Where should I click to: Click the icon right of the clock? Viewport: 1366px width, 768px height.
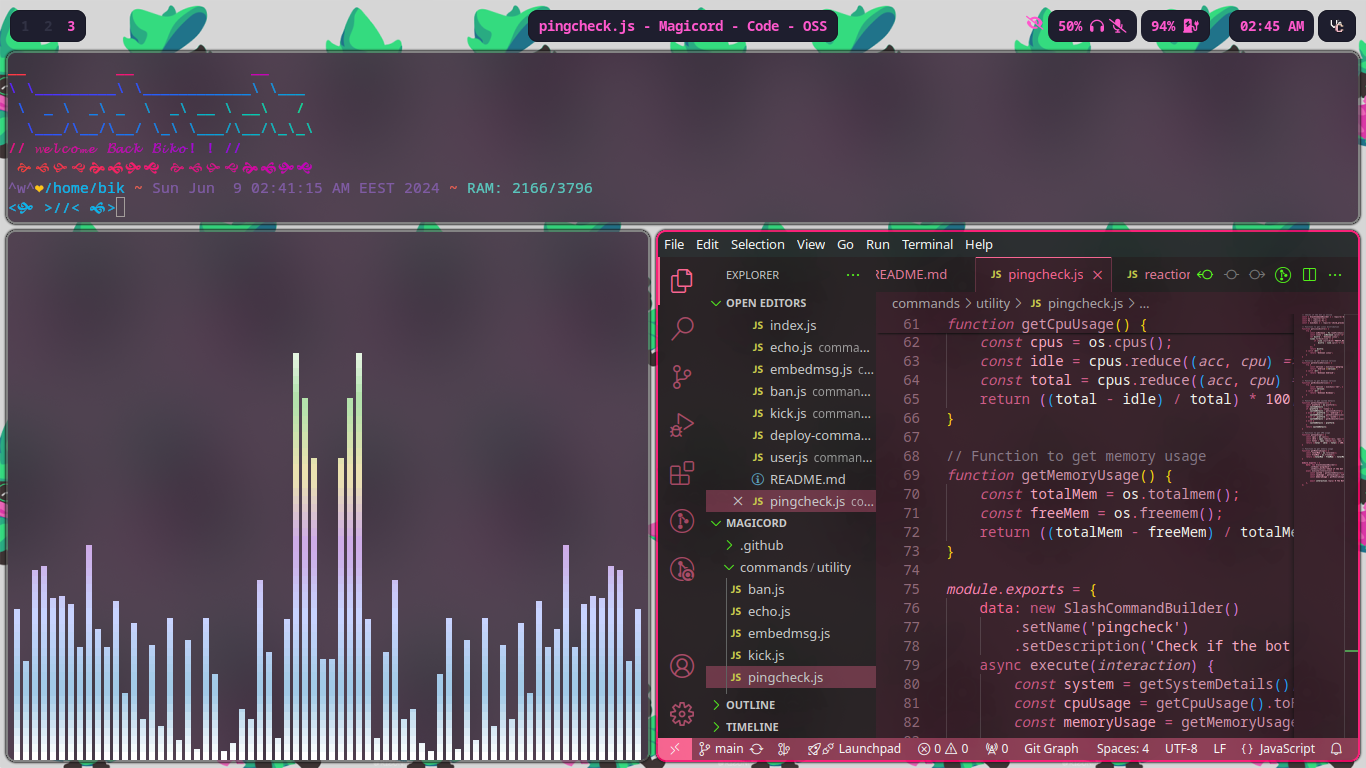(x=1337, y=26)
